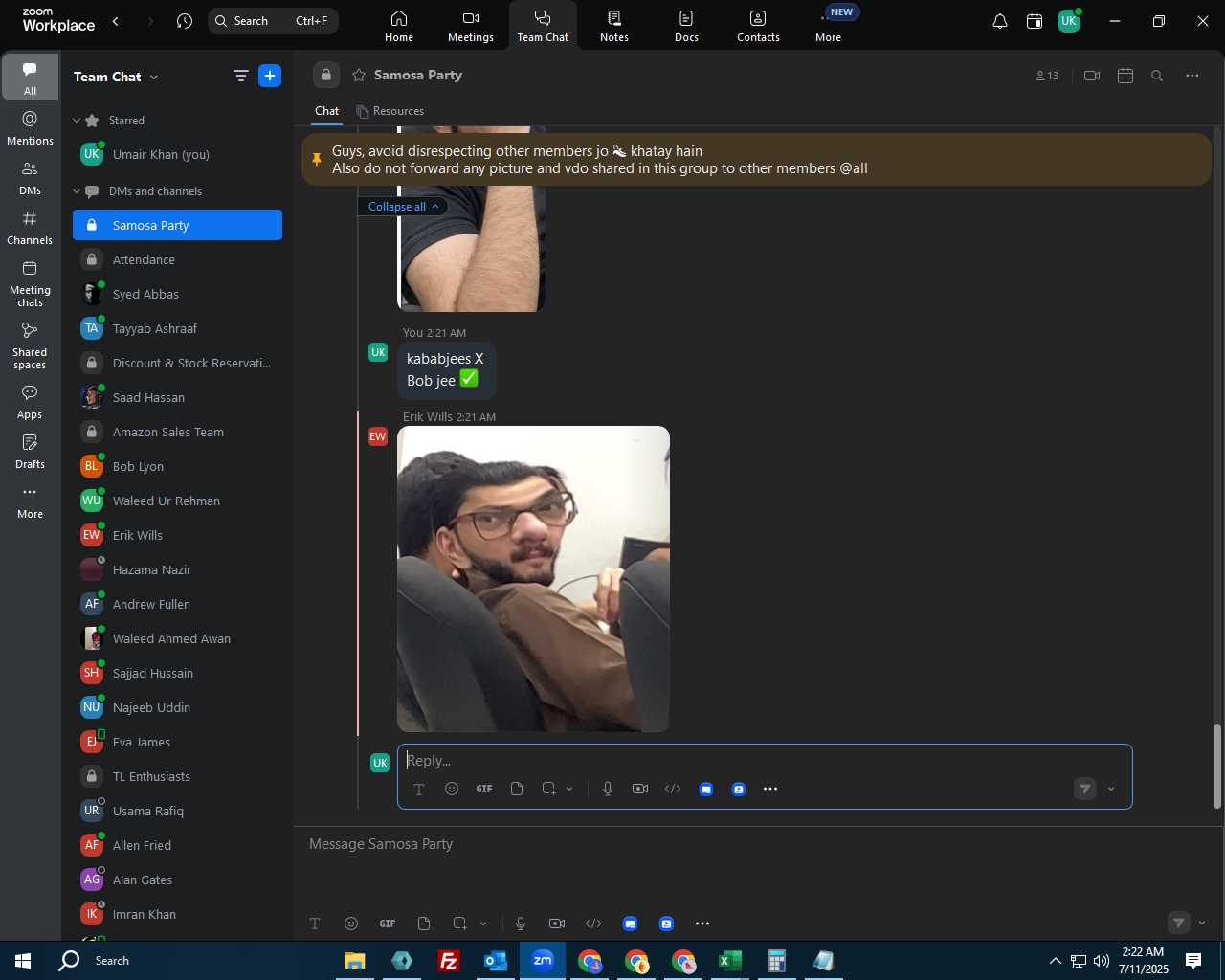Open the Team Chat top tab

click(x=543, y=26)
